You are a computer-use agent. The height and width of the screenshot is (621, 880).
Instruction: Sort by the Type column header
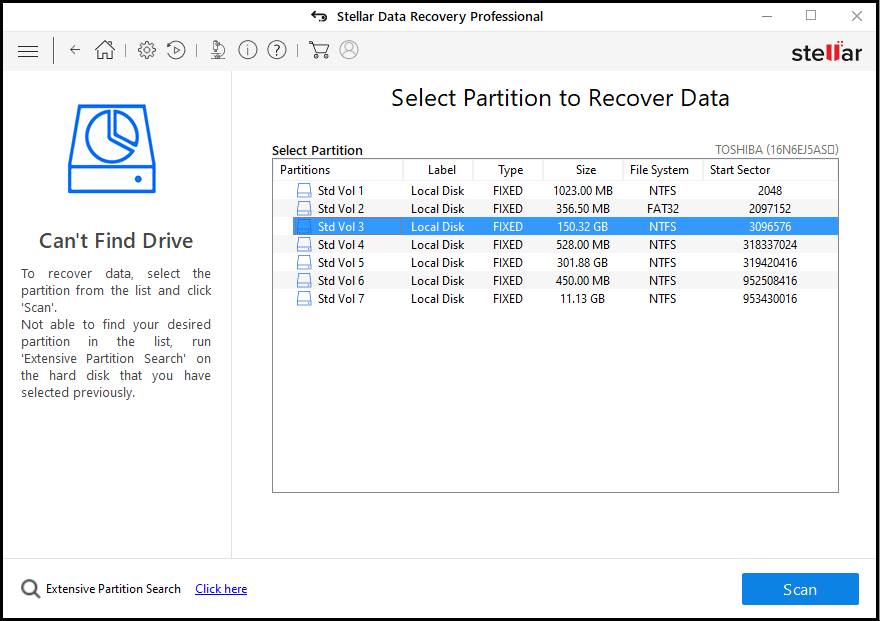click(x=508, y=170)
